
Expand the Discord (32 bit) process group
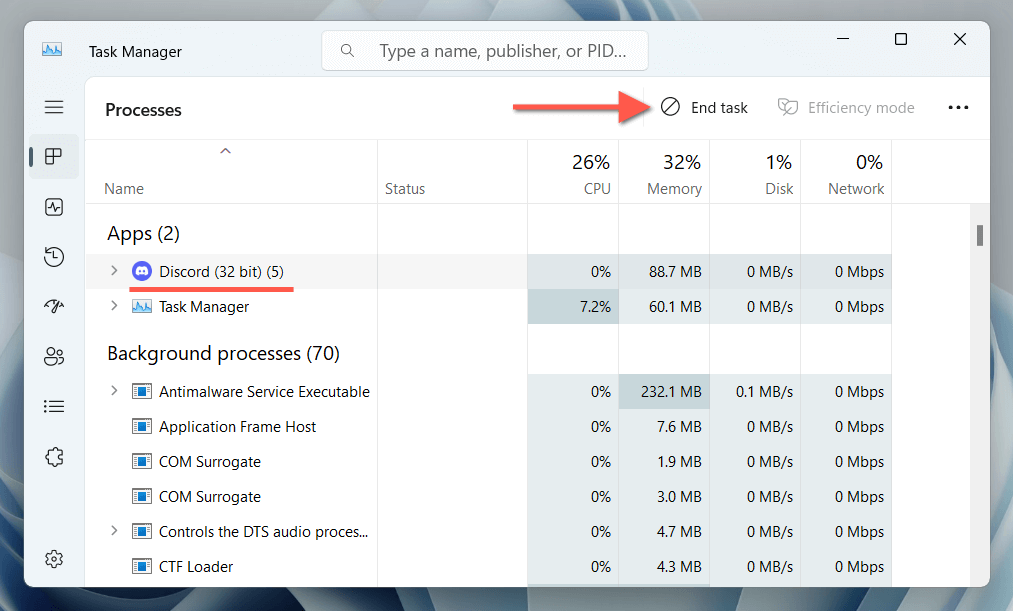(114, 271)
